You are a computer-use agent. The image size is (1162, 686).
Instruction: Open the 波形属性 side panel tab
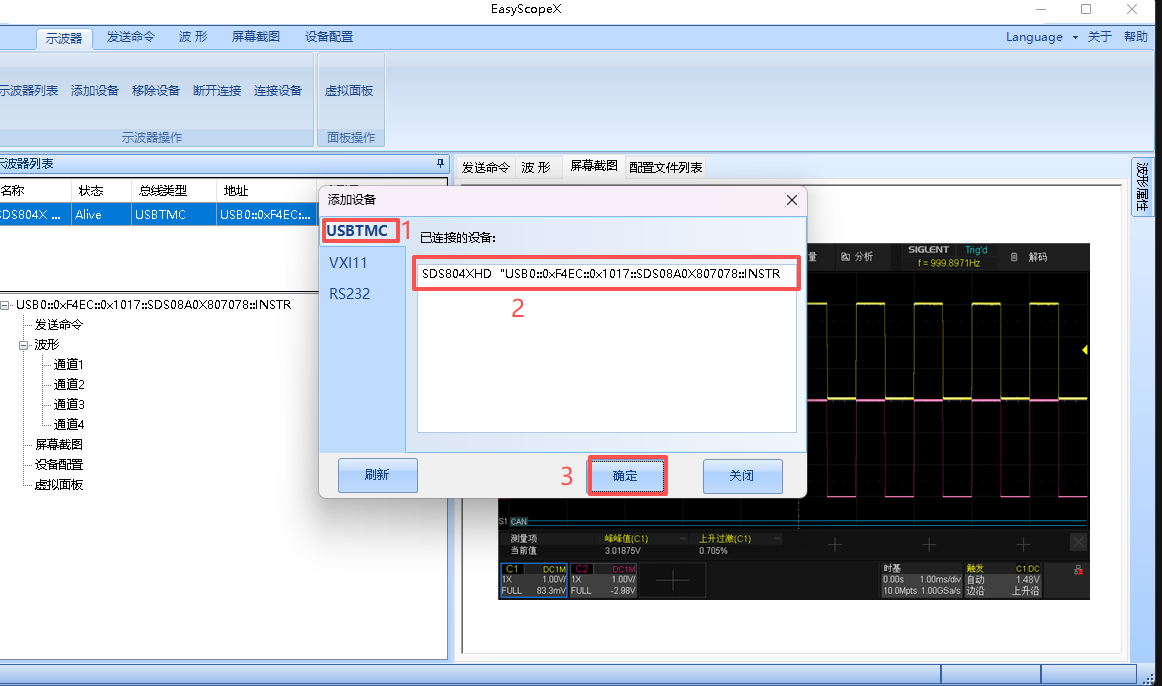coord(1142,186)
